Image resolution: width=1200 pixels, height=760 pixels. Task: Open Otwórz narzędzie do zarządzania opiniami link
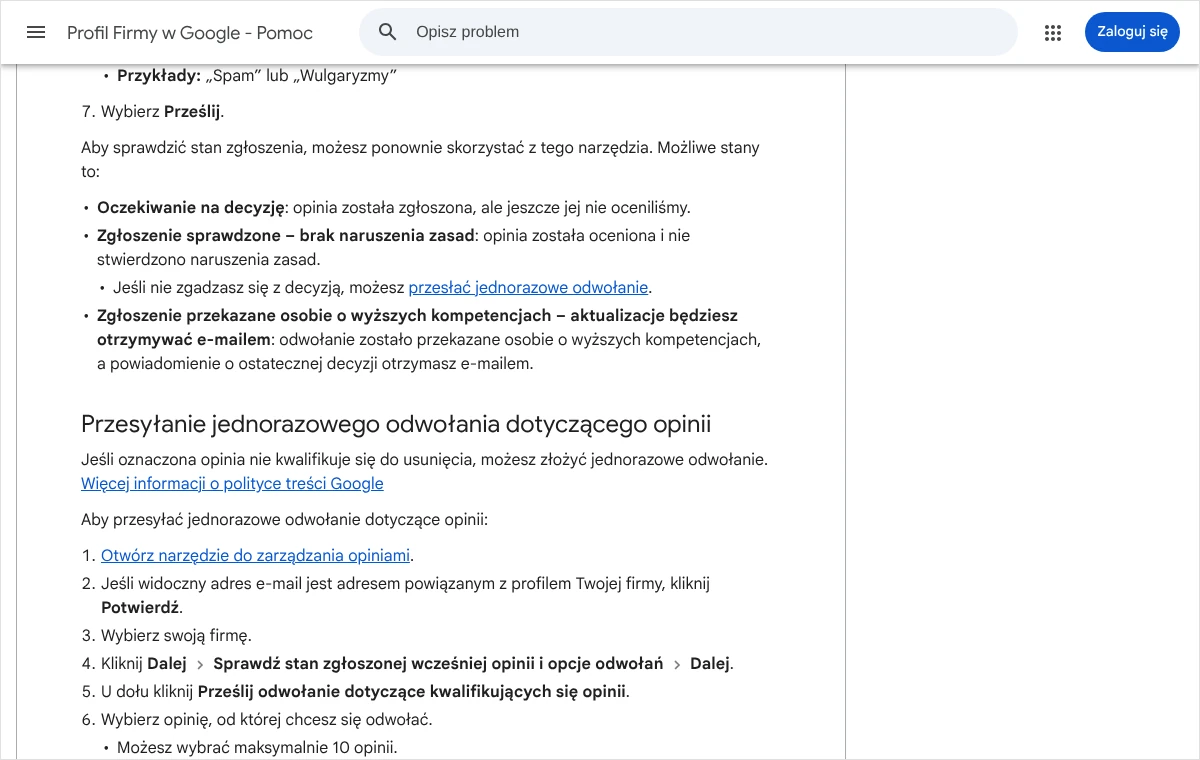(x=256, y=556)
